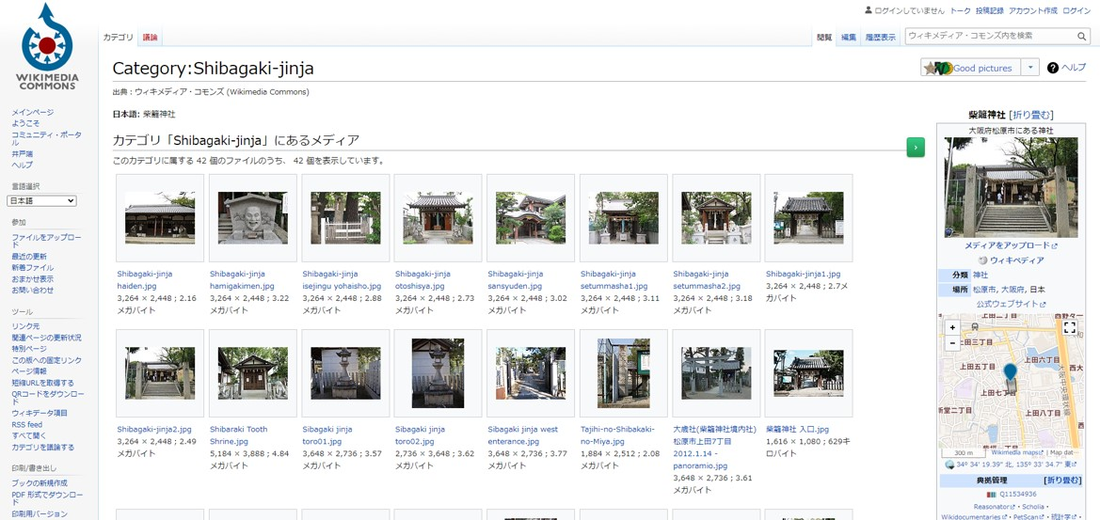Click the green next arrow button
This screenshot has width=1100, height=520.
(915, 148)
